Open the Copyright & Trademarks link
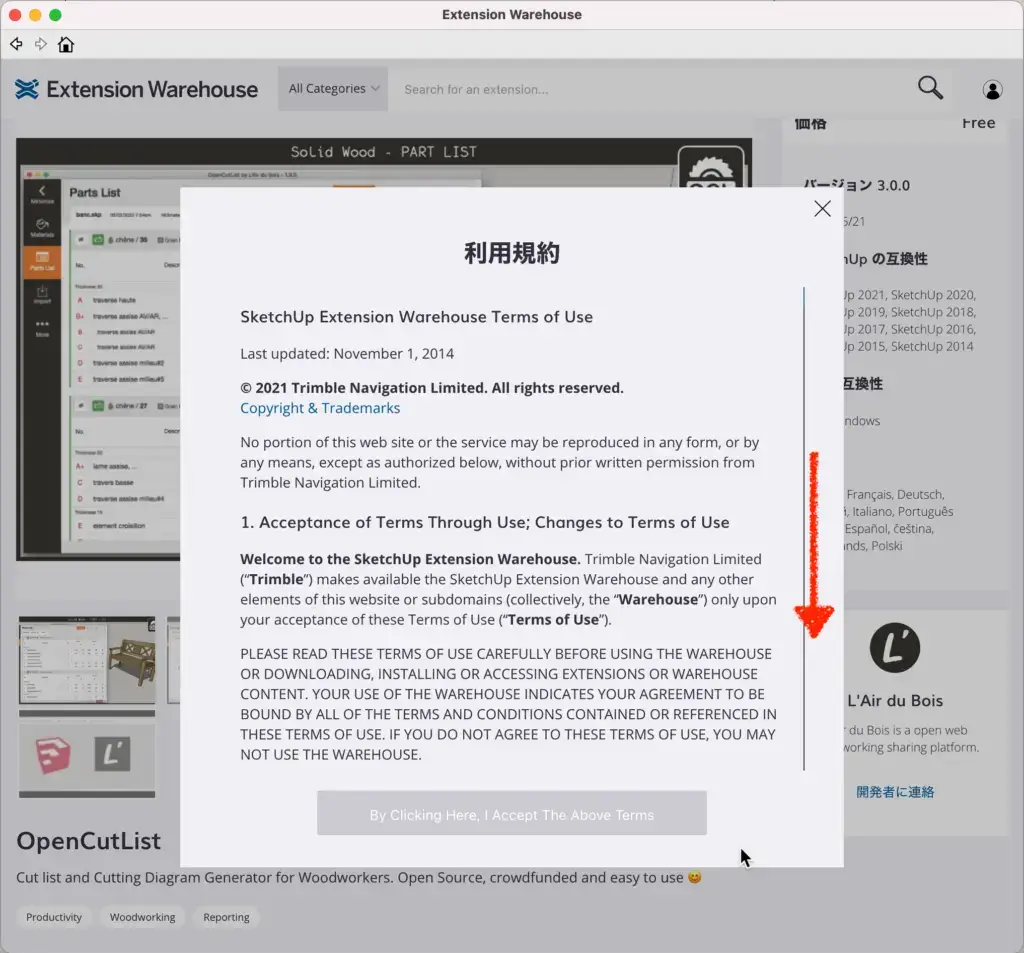The width and height of the screenshot is (1024, 953). [320, 408]
